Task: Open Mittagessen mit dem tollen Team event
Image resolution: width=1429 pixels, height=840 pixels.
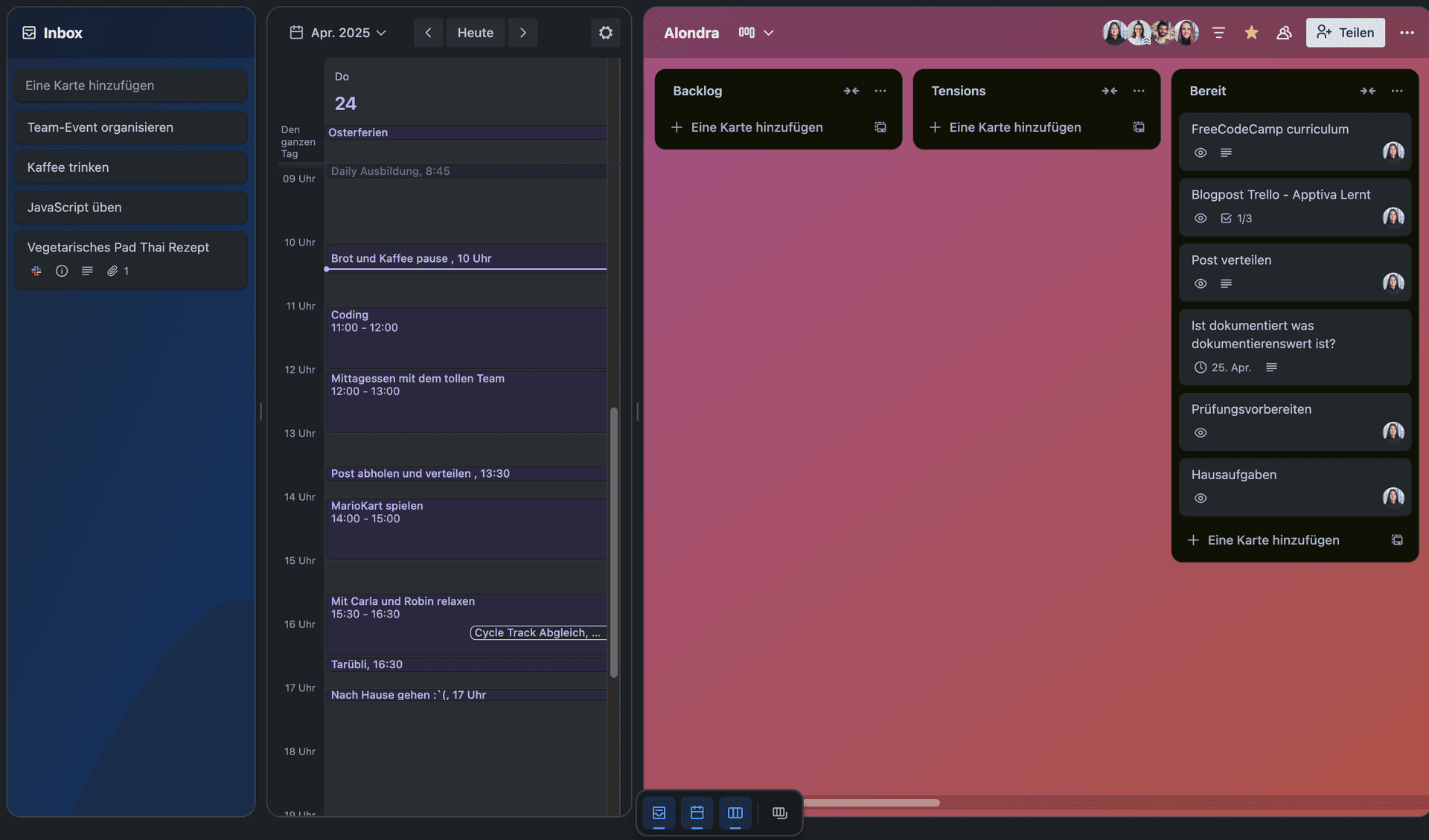Action: [466, 402]
